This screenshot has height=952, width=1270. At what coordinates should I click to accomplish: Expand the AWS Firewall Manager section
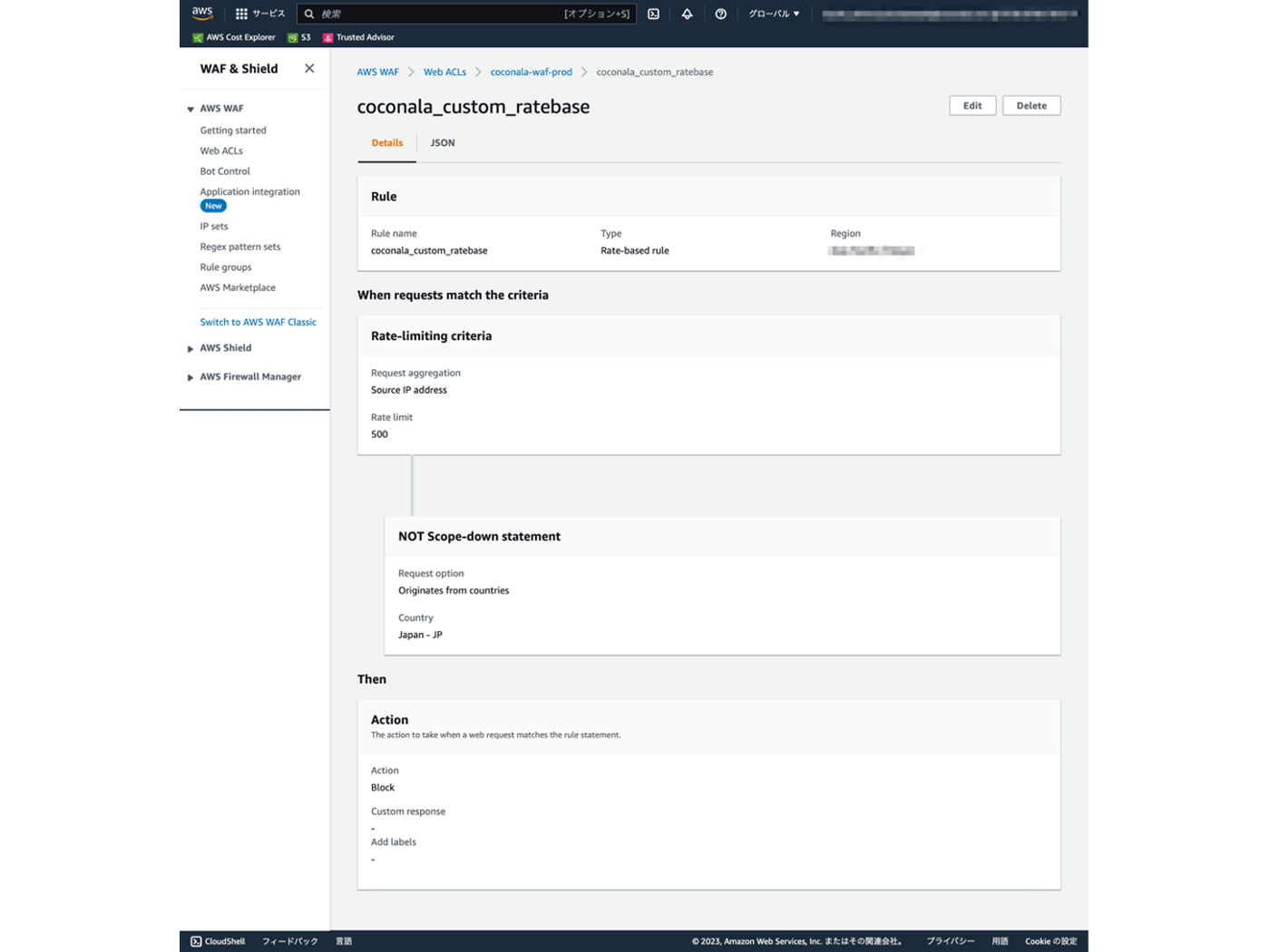tap(190, 376)
